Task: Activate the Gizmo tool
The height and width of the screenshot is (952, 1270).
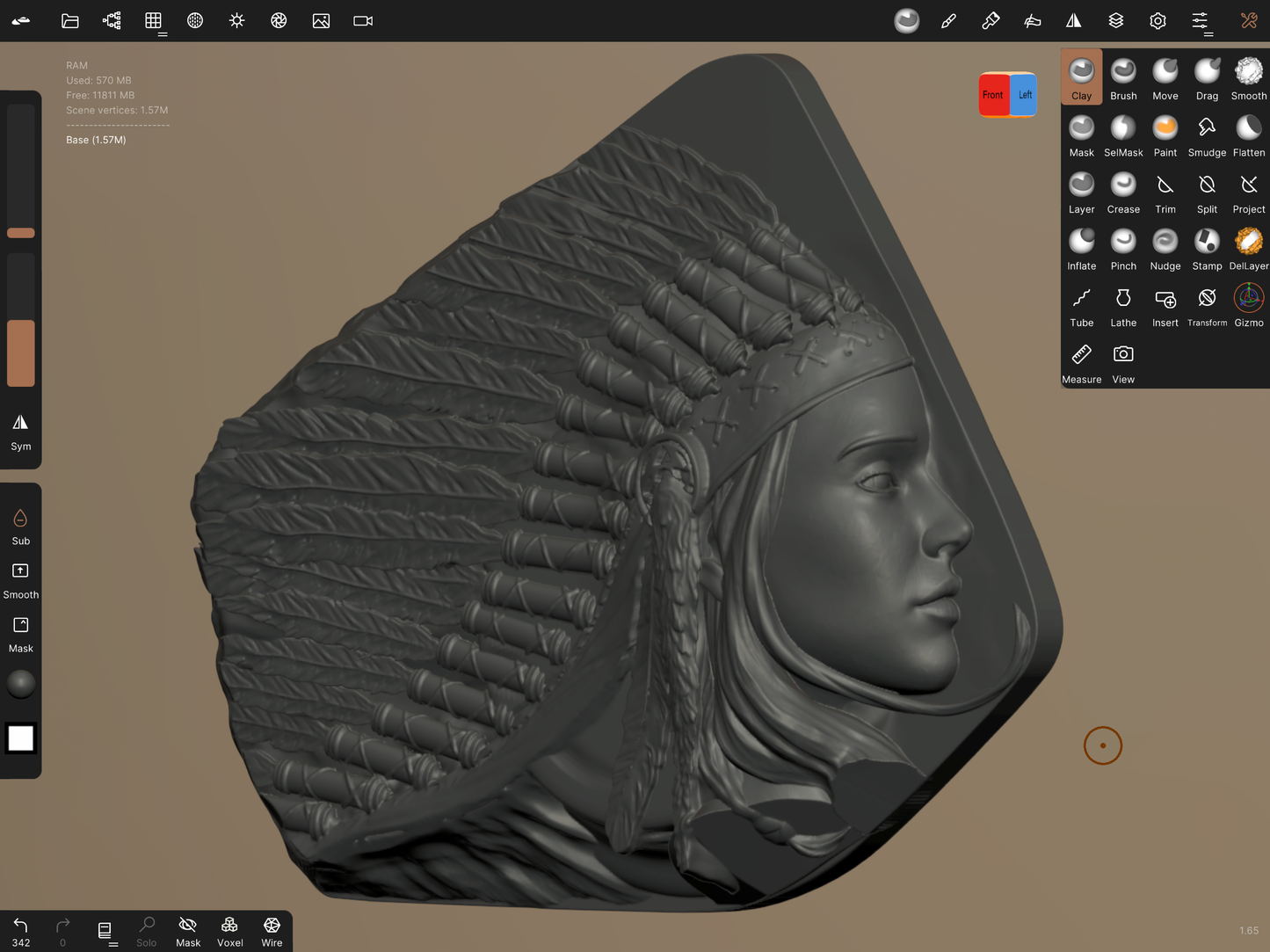Action: (1249, 305)
